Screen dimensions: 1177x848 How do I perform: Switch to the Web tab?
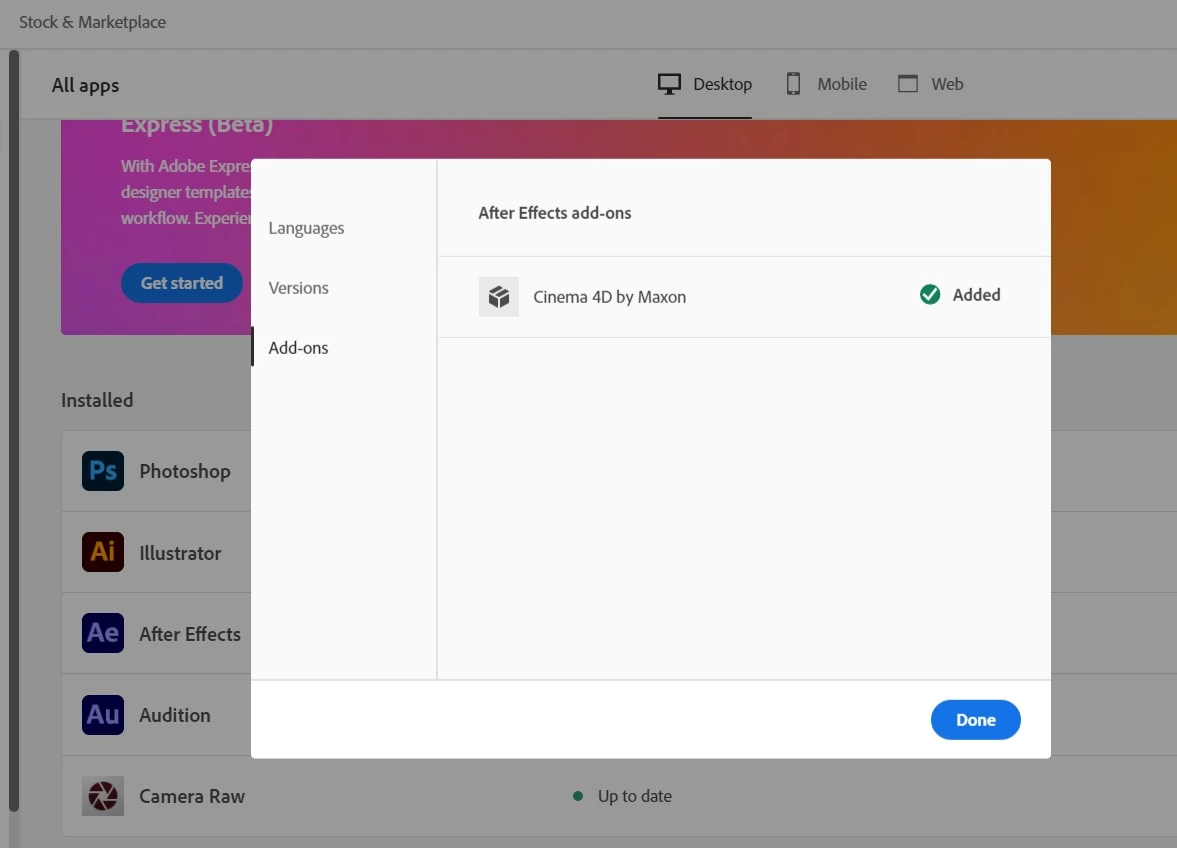point(931,84)
